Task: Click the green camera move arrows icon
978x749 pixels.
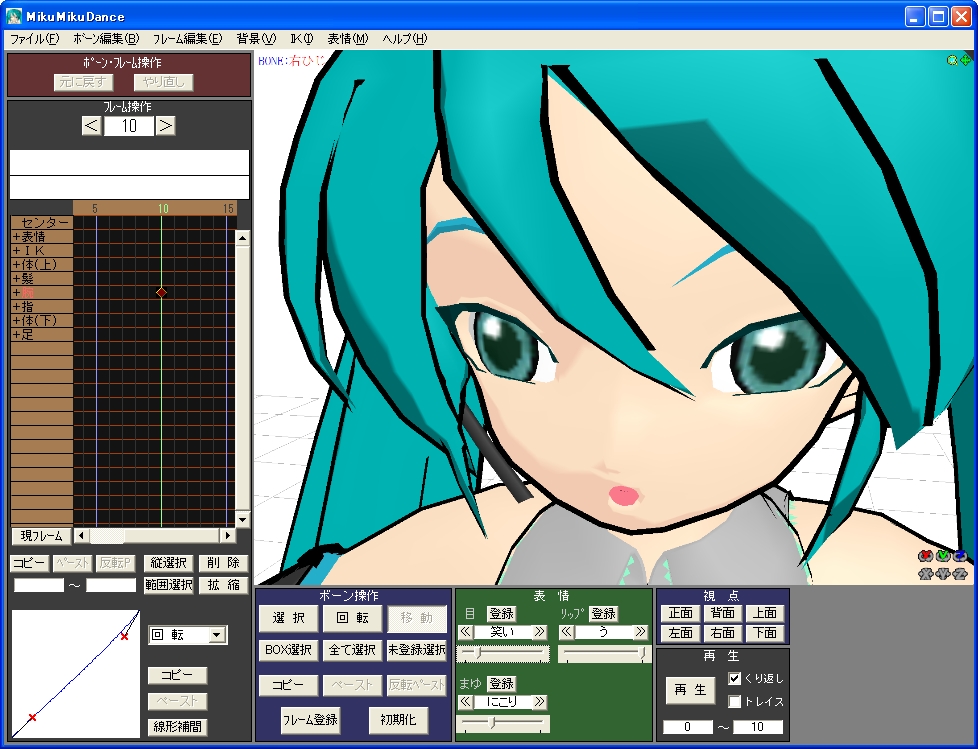Action: [x=965, y=60]
